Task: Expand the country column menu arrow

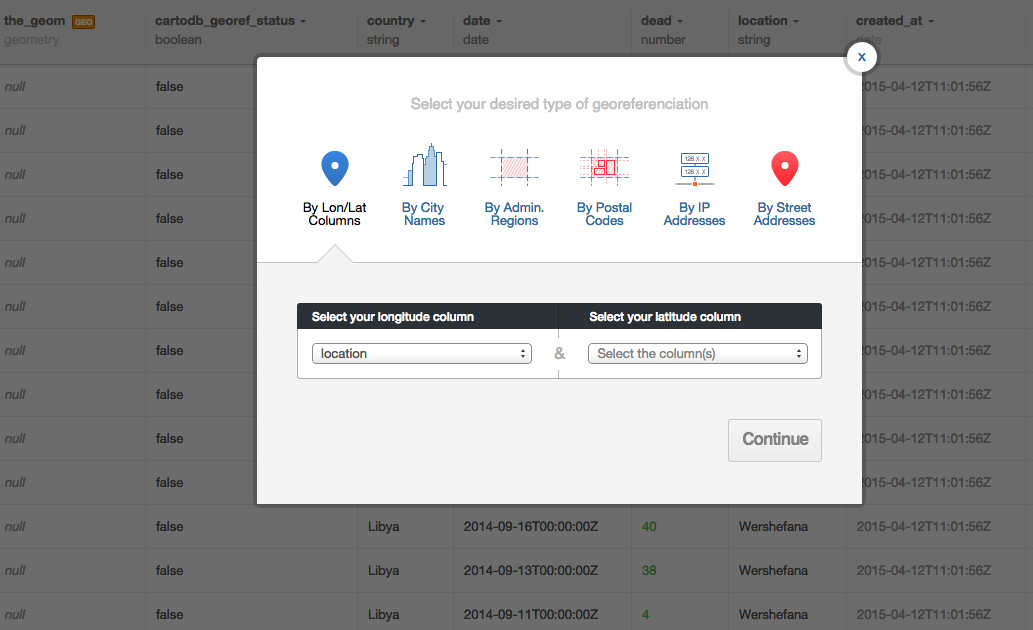Action: pos(423,22)
